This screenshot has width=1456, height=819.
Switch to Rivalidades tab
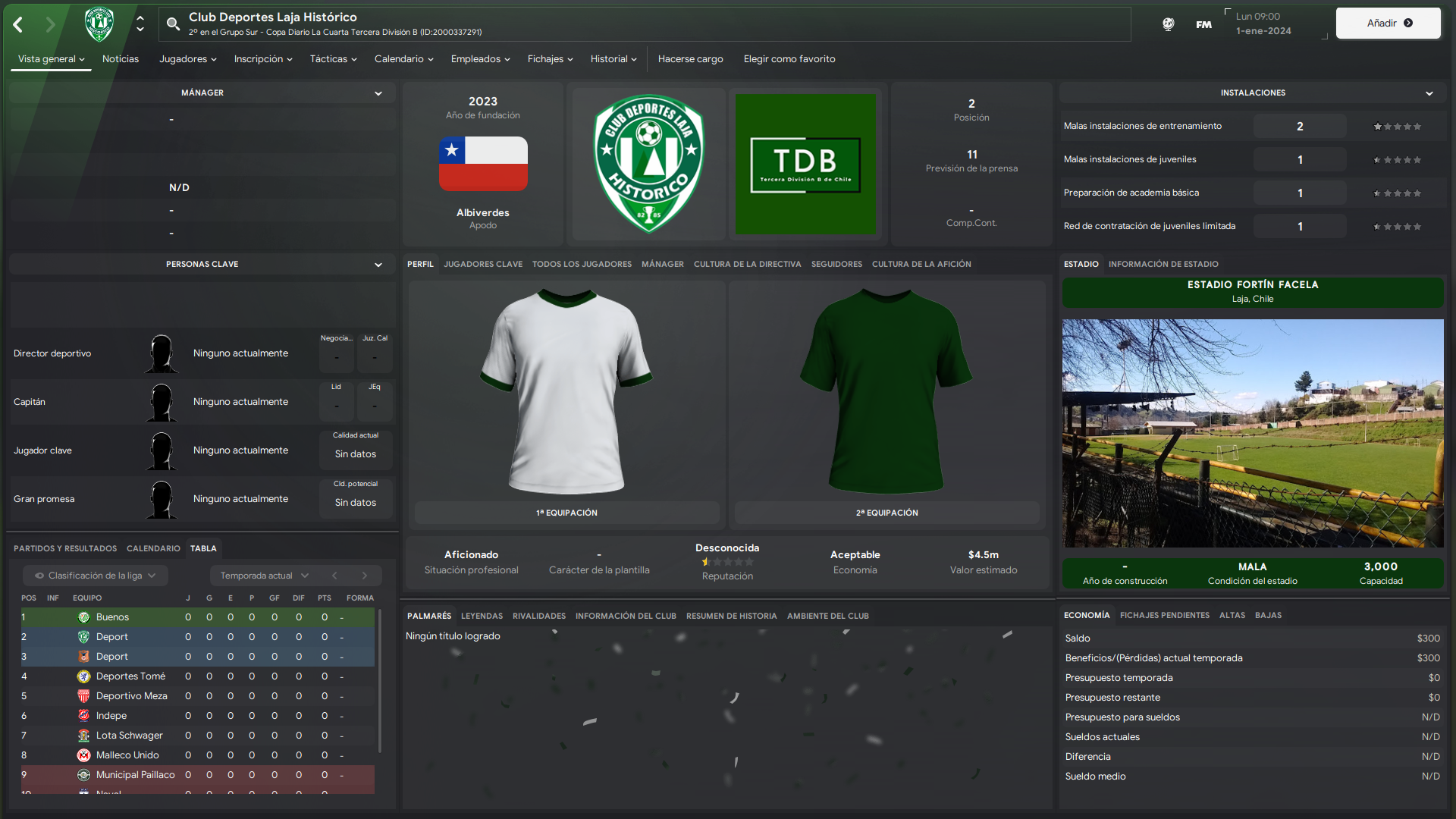pos(538,616)
